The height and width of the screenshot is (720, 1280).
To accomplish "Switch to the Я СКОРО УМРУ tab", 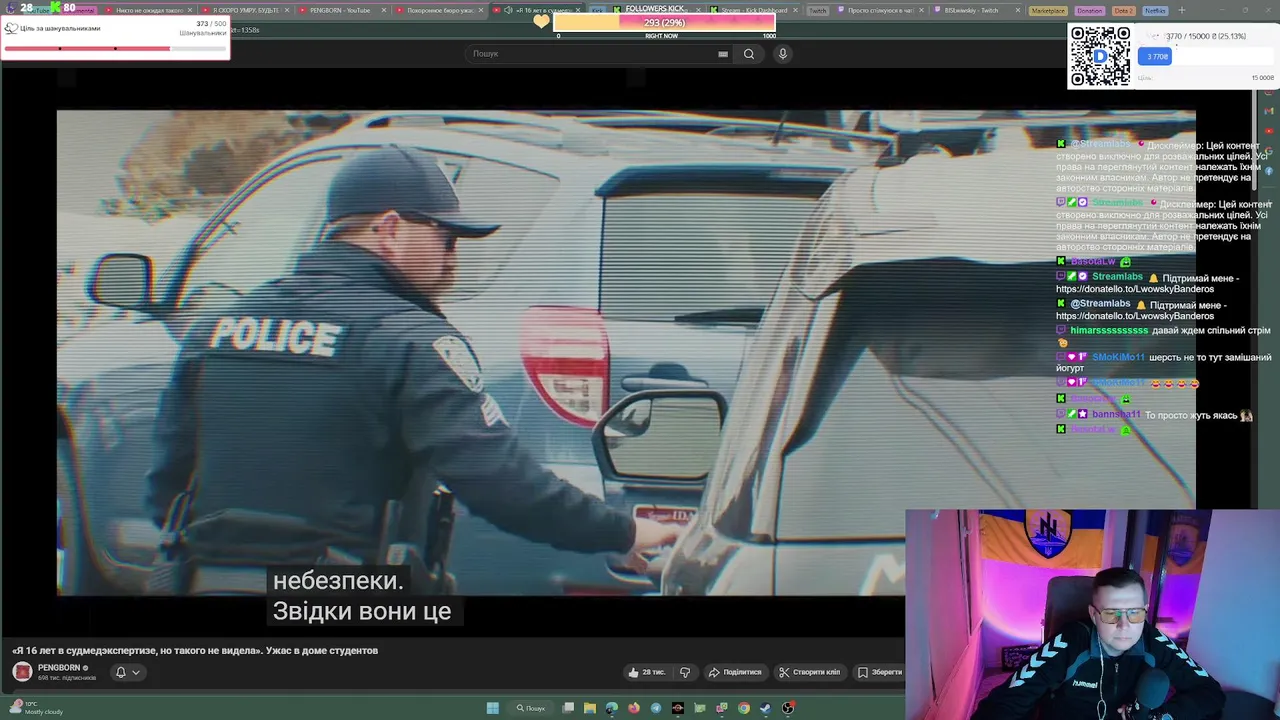I will click(245, 10).
